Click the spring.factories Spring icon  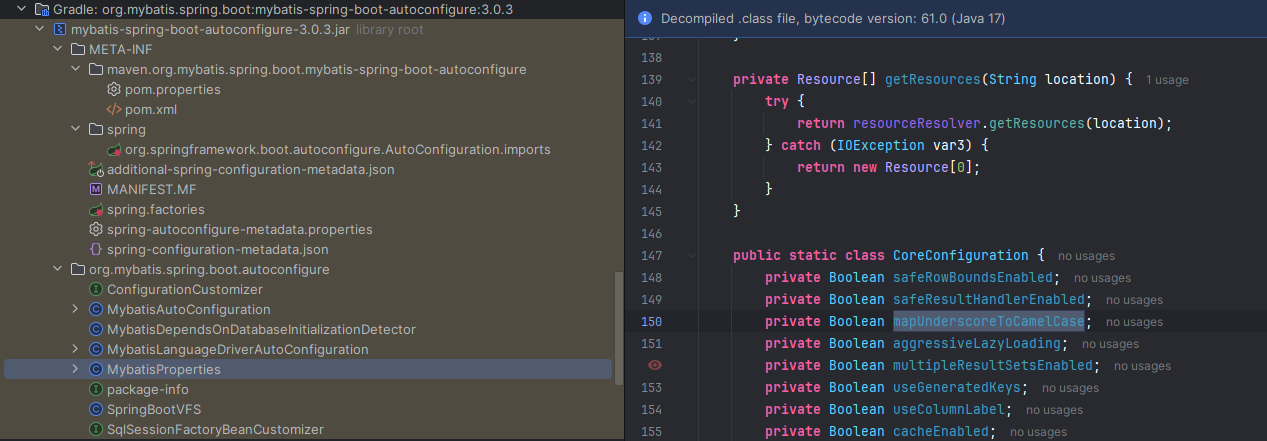point(96,209)
